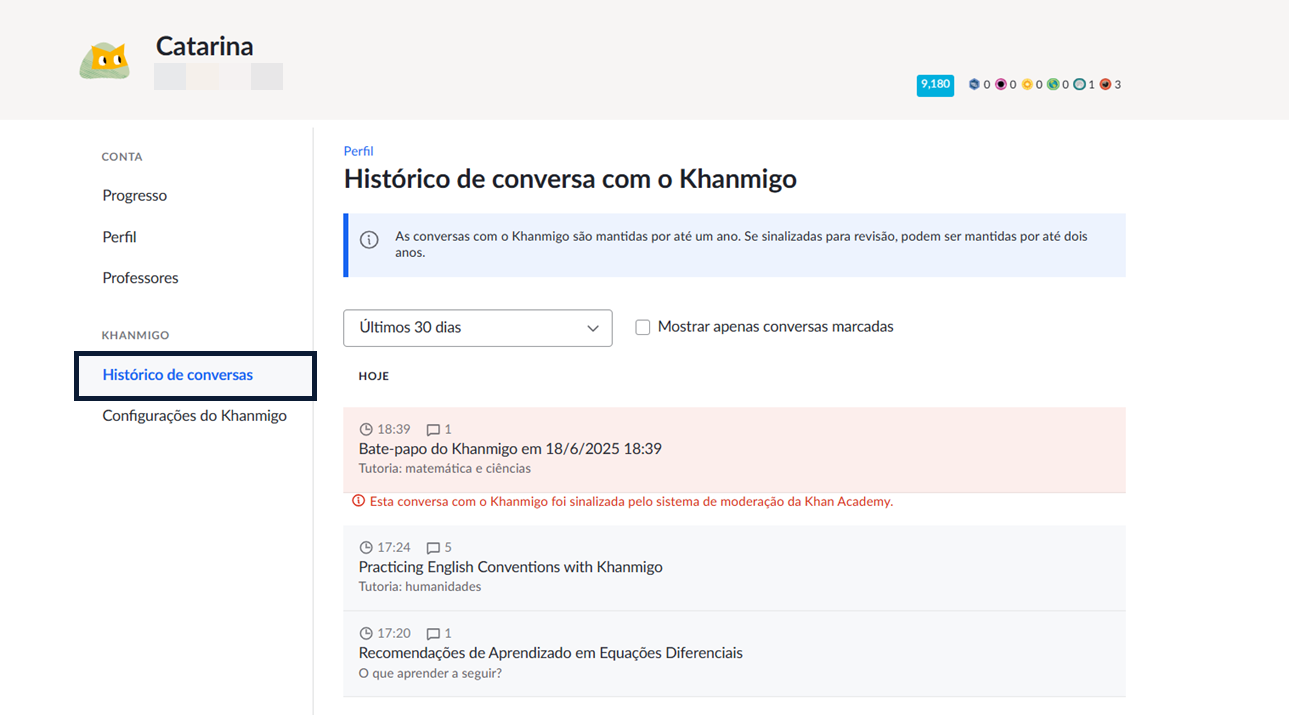Open Perfil in the sidebar menu
The image size is (1289, 715).
click(119, 237)
